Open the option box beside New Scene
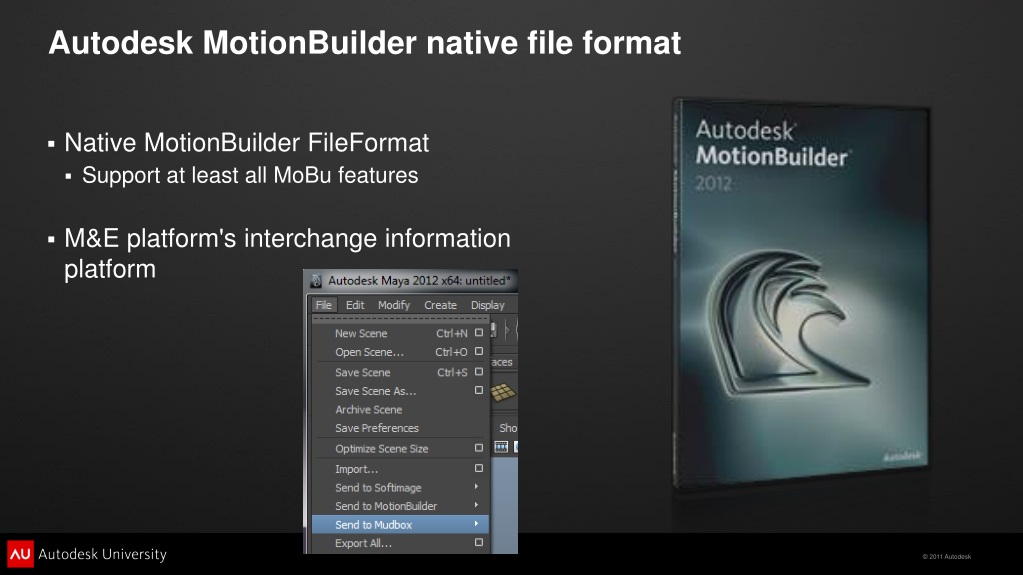 pyautogui.click(x=479, y=333)
